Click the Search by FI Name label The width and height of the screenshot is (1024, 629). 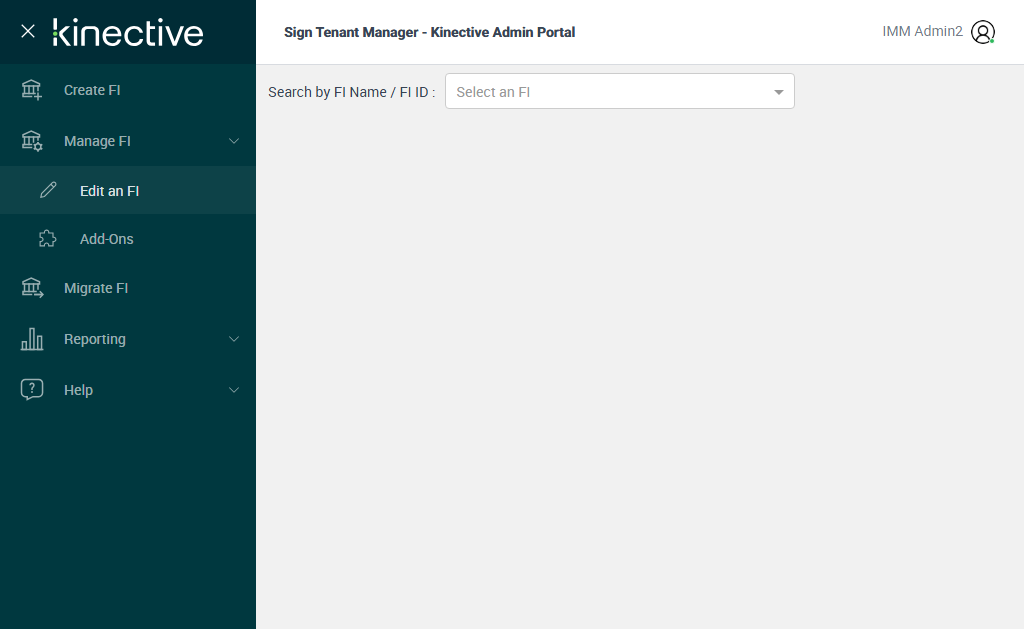tap(351, 92)
